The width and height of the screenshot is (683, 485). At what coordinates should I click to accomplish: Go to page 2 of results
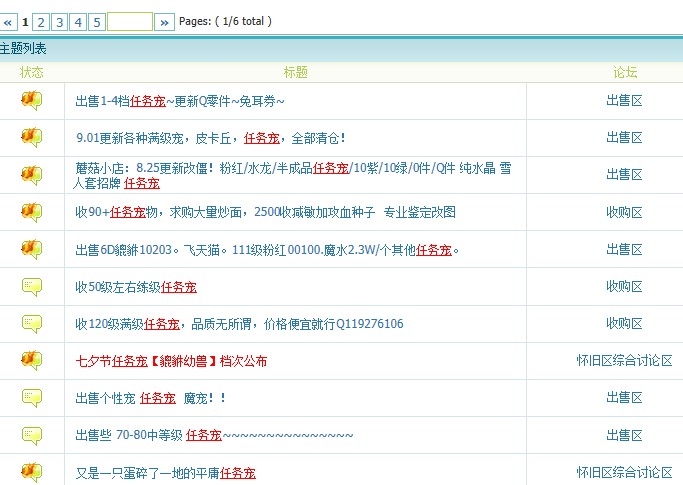(41, 21)
